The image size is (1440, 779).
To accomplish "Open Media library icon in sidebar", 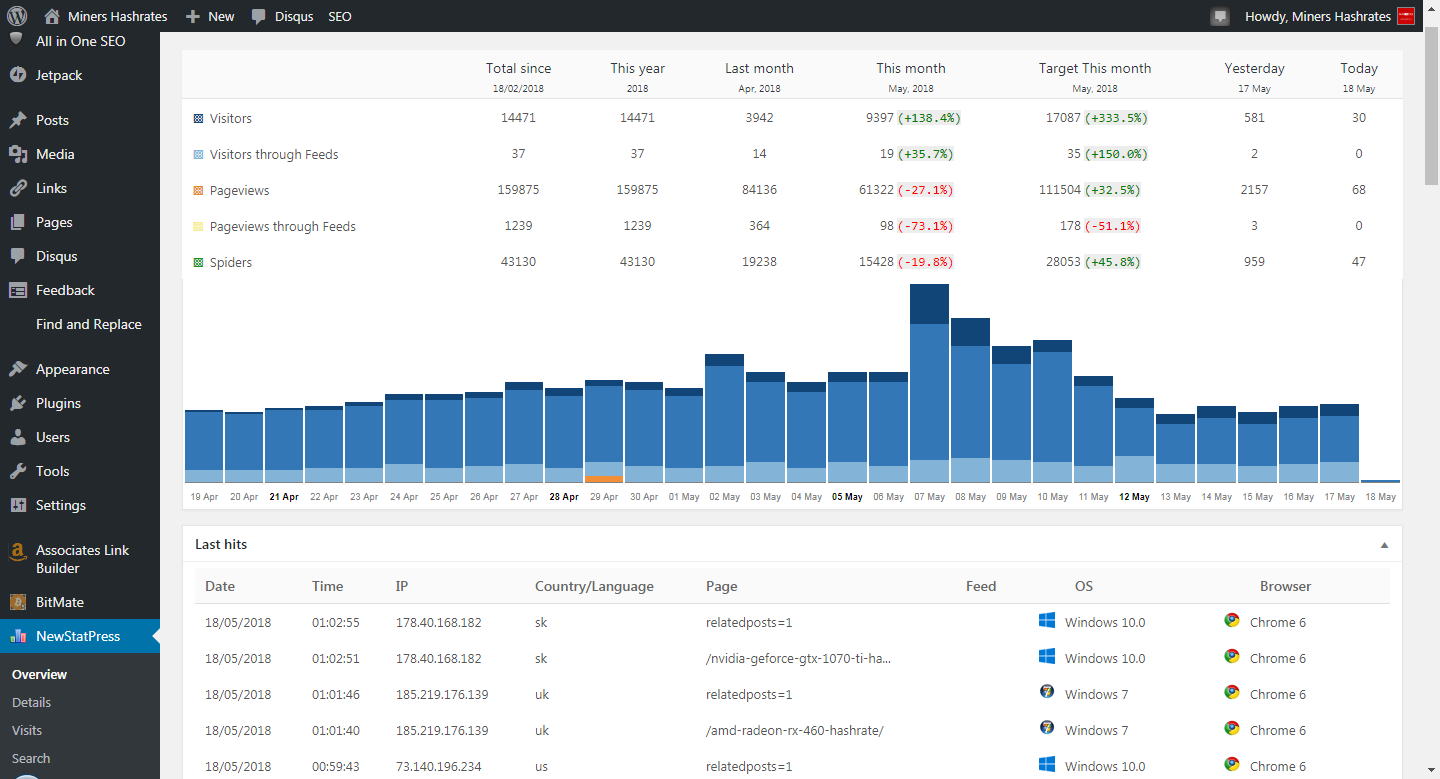I will tap(17, 154).
